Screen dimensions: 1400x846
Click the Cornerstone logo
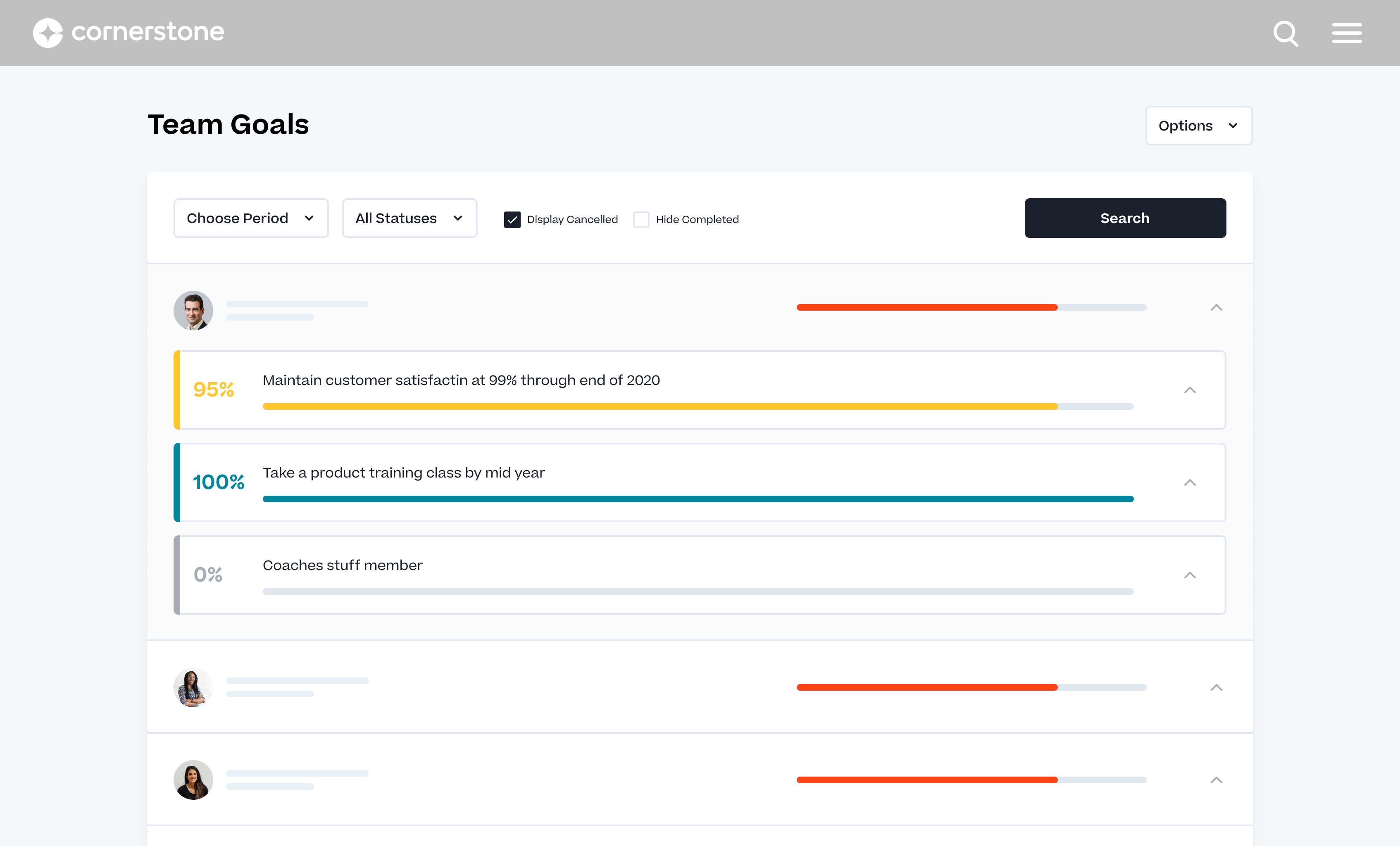(x=129, y=32)
